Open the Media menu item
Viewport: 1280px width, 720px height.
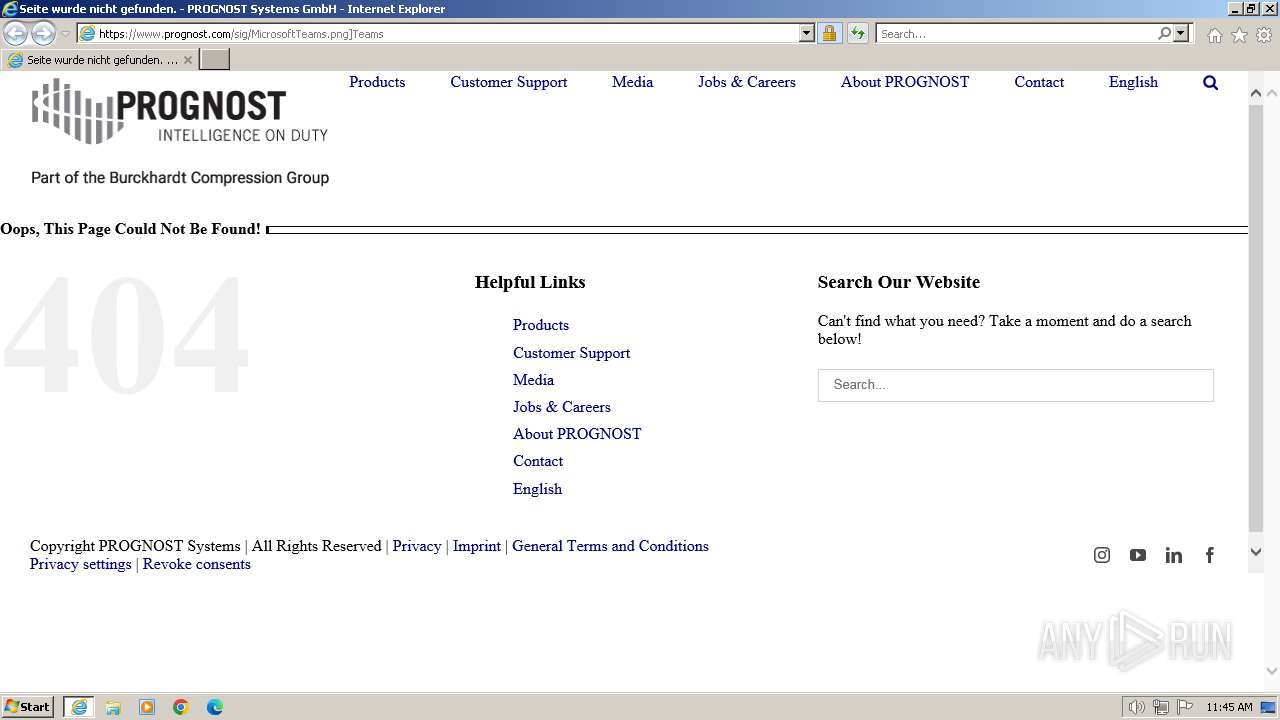point(632,82)
